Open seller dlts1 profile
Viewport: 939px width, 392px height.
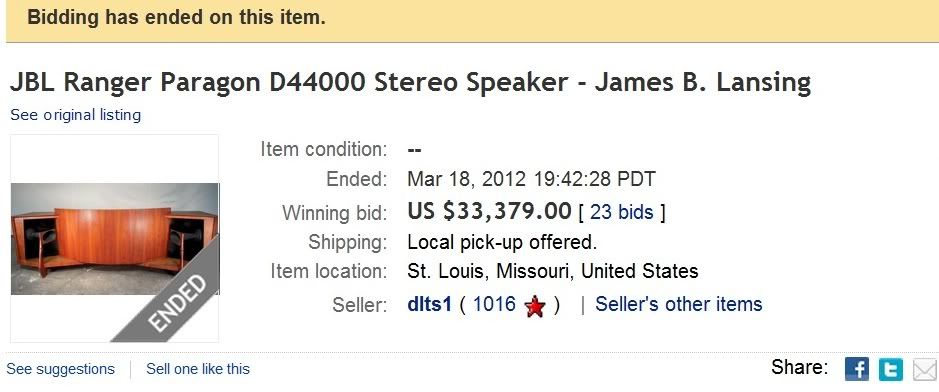[x=429, y=305]
